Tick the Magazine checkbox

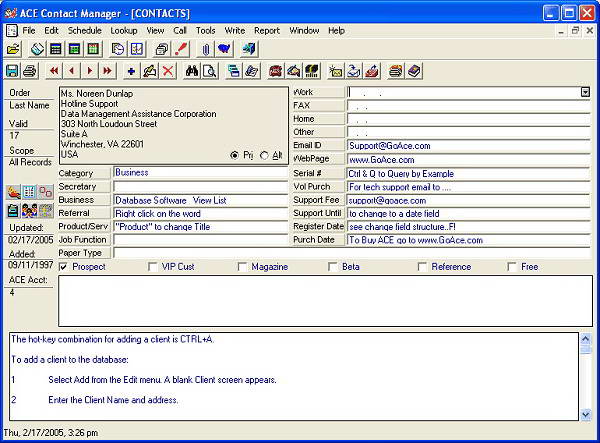point(243,267)
